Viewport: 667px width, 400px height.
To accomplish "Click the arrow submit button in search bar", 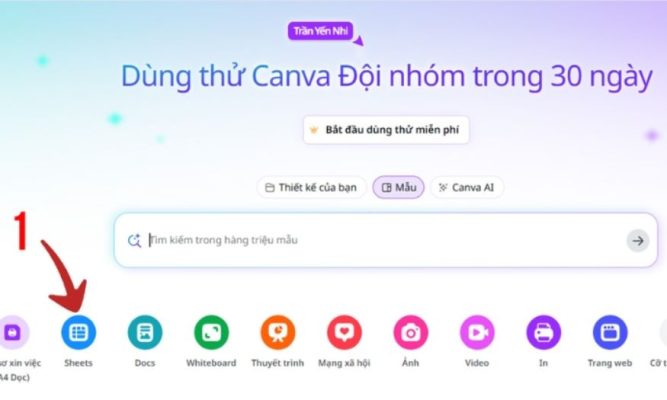I will tap(638, 241).
